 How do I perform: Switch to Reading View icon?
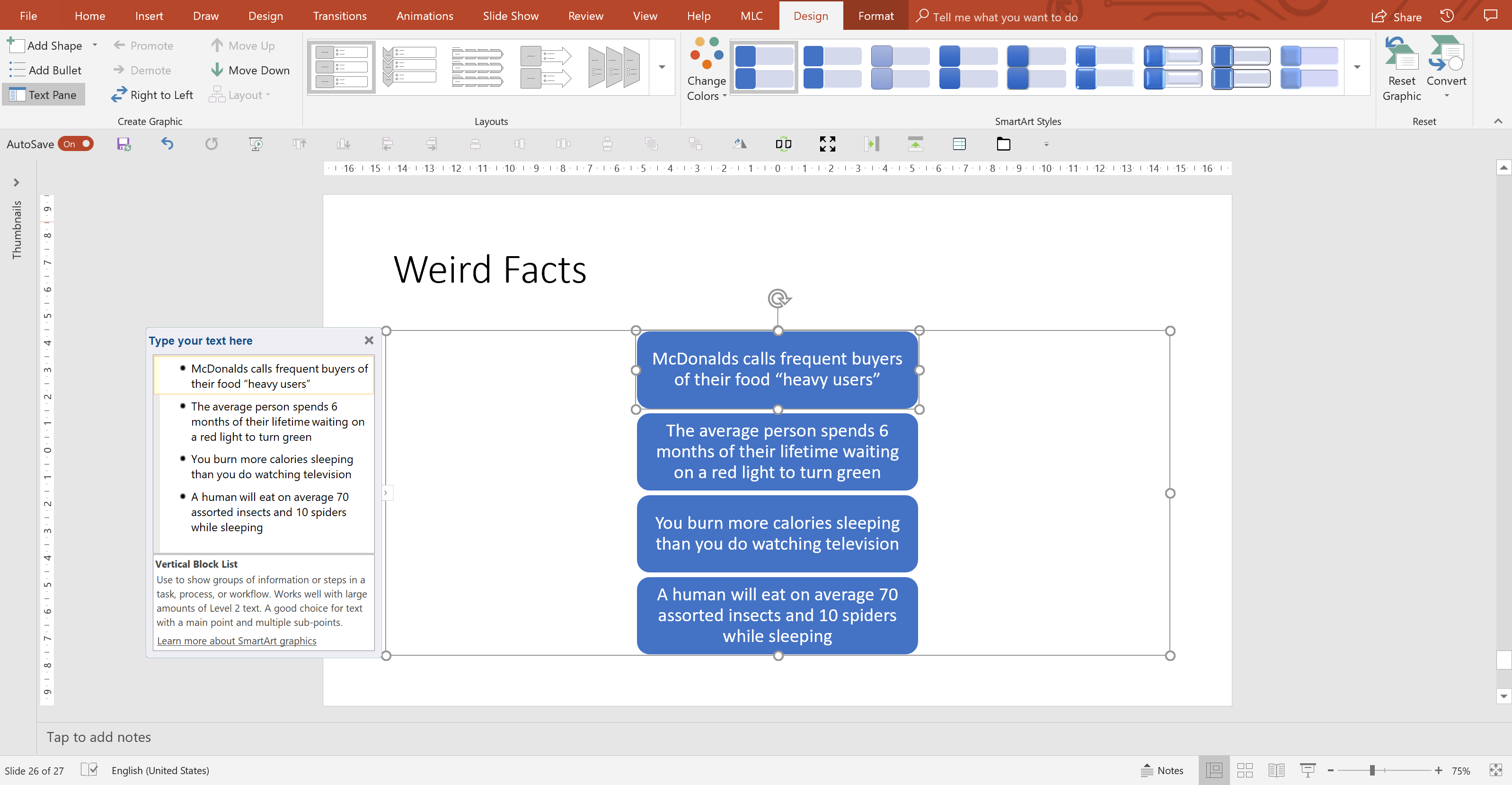pyautogui.click(x=1277, y=770)
